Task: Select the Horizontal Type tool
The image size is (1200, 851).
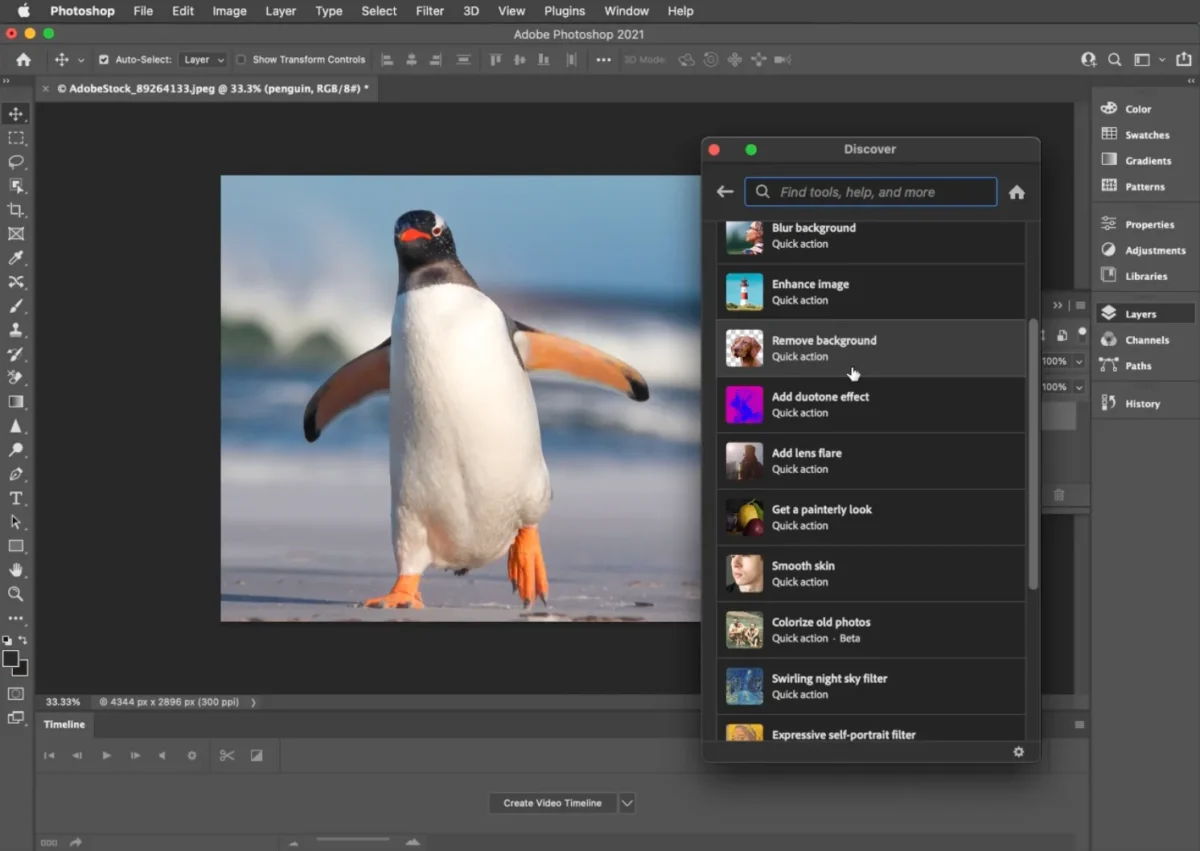Action: (16, 498)
